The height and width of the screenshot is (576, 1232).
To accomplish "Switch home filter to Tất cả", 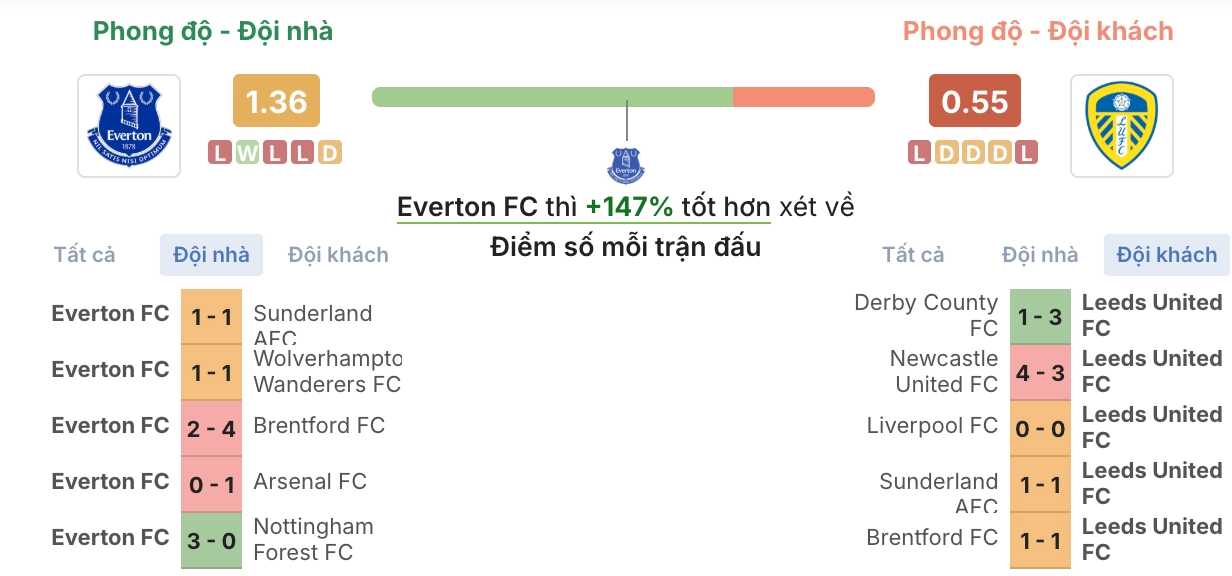I will click(85, 254).
